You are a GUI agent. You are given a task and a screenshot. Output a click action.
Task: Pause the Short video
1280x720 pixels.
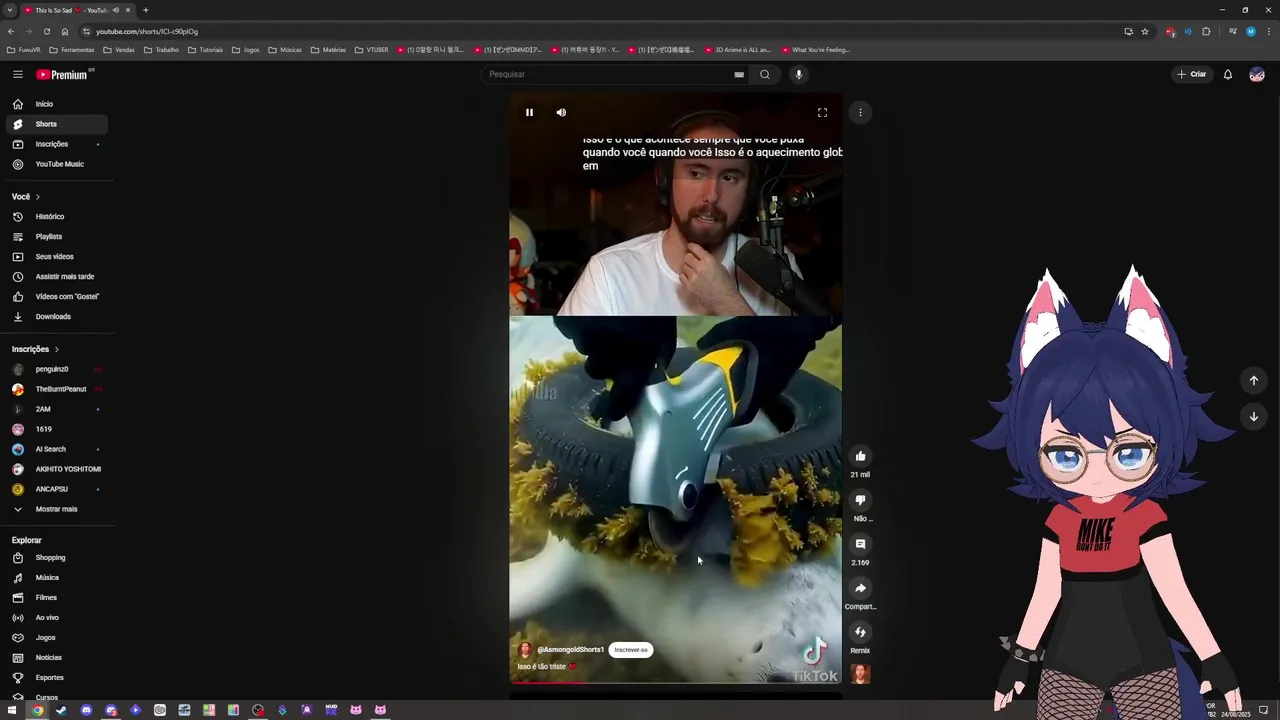point(529,112)
